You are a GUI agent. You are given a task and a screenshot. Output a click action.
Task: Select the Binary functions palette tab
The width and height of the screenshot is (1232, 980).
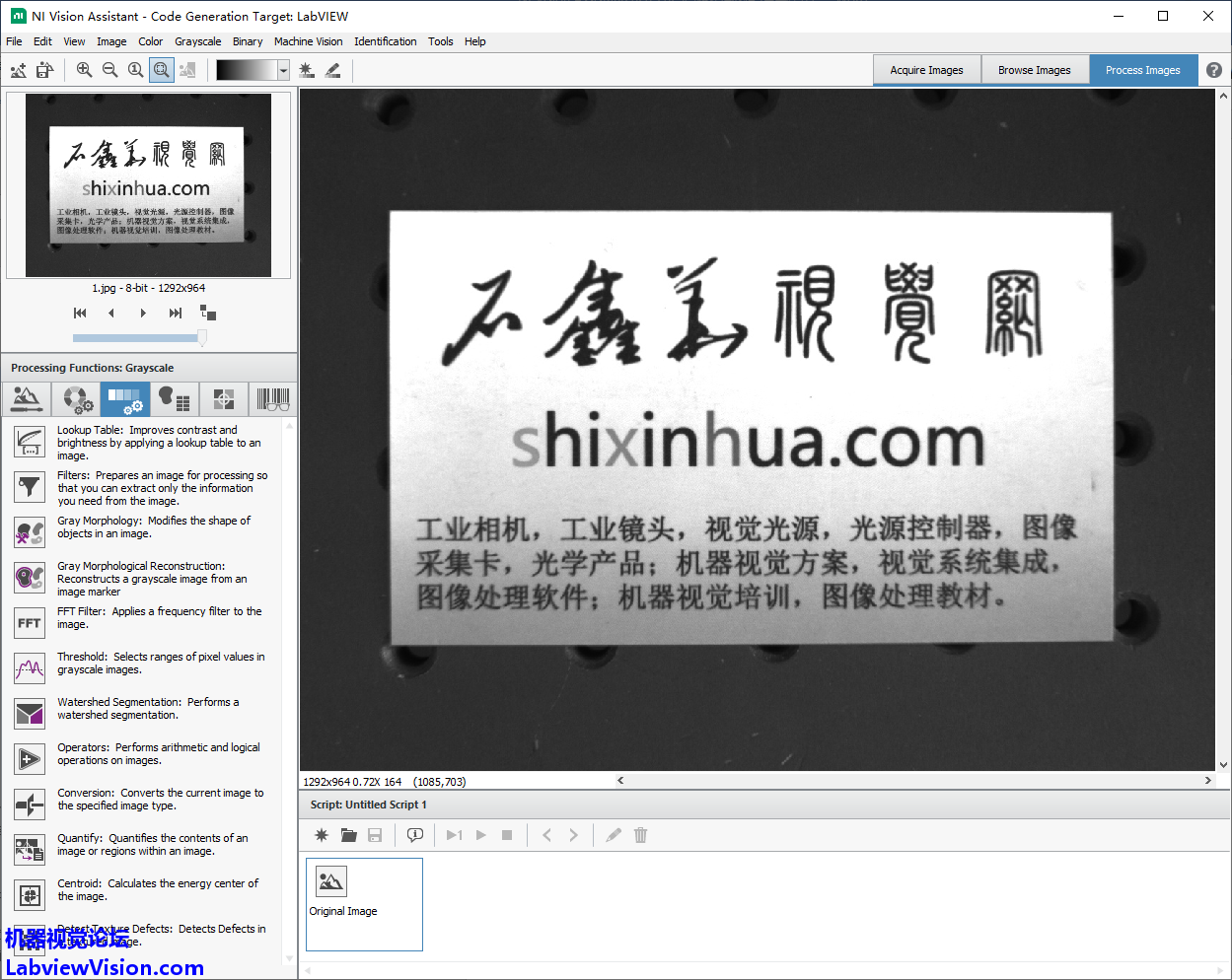pos(175,399)
